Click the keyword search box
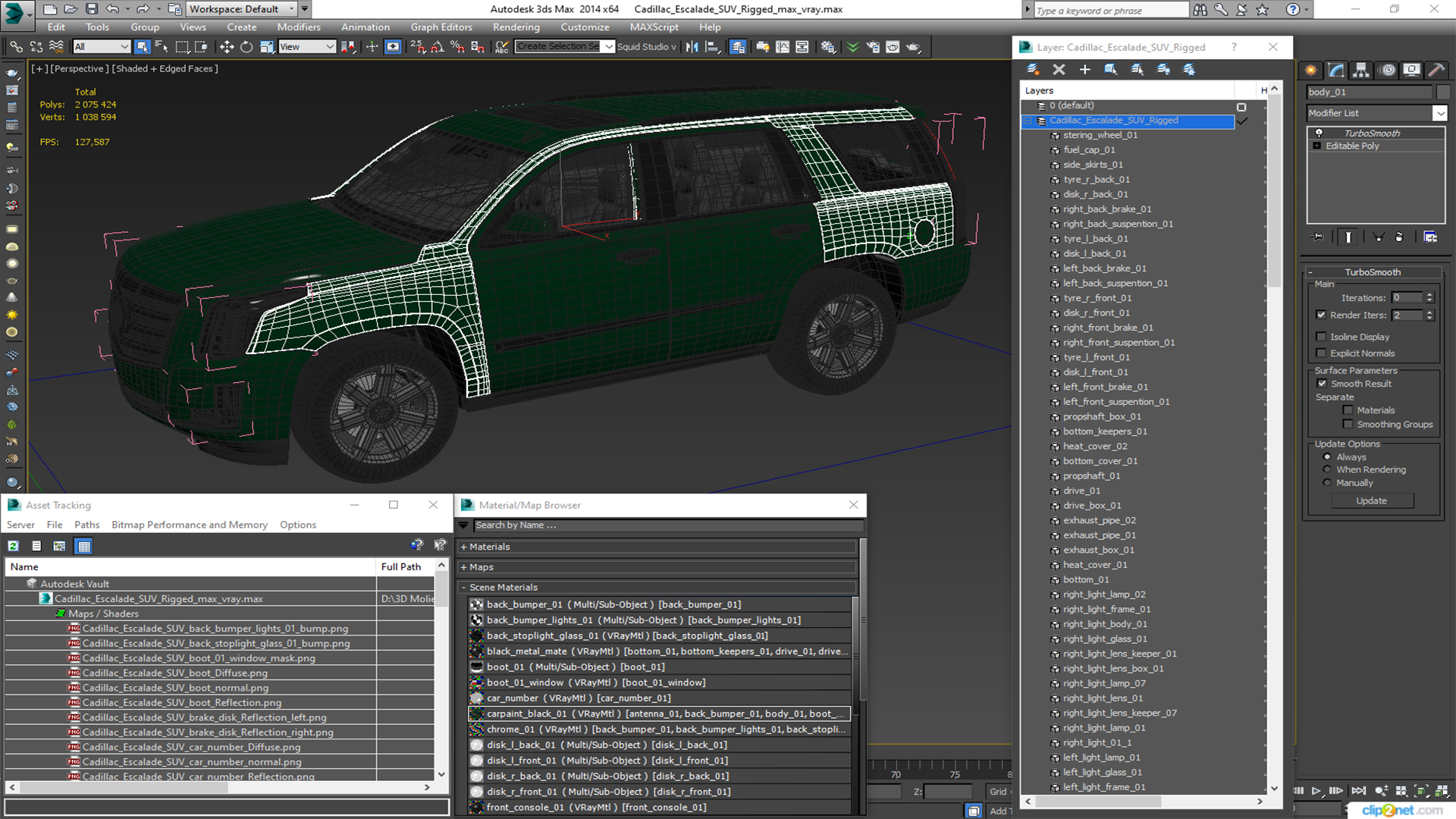 [1110, 11]
